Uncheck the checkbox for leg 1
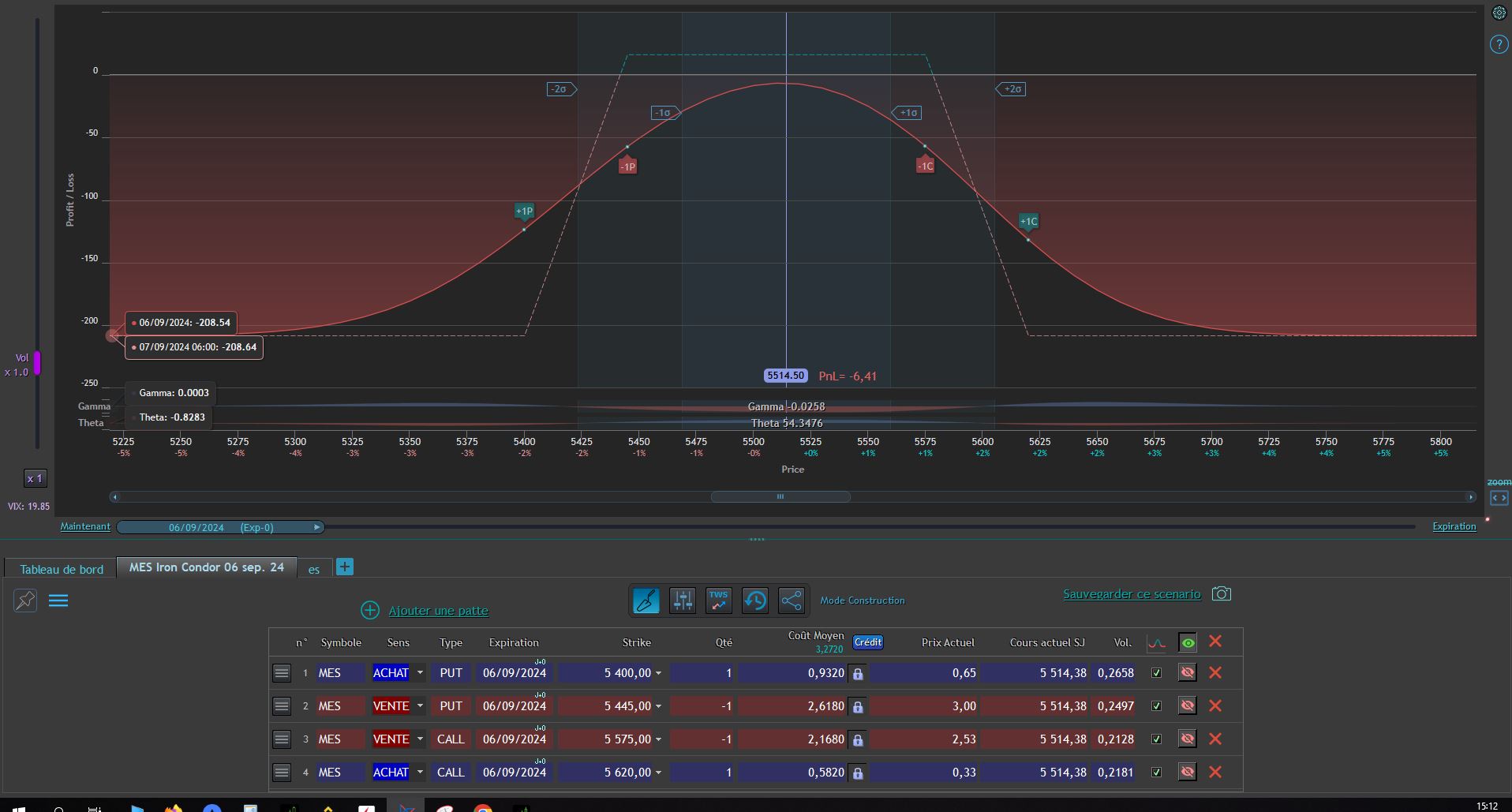The height and width of the screenshot is (812, 1512). 1156,673
